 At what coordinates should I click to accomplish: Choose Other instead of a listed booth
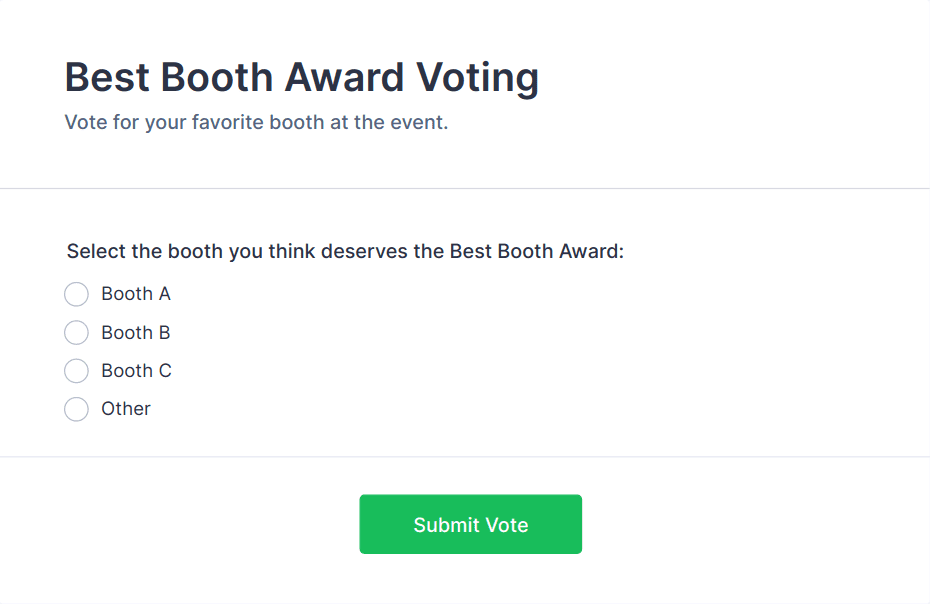tap(76, 409)
